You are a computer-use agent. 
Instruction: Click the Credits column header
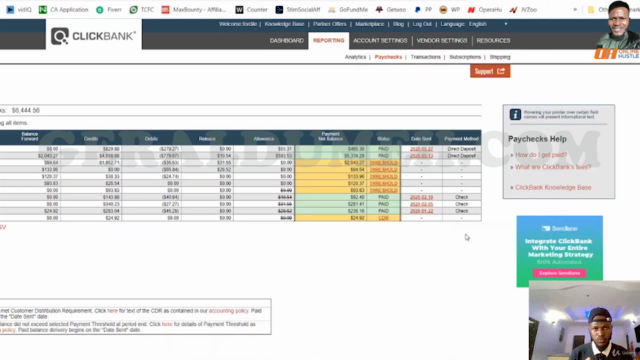(91, 139)
